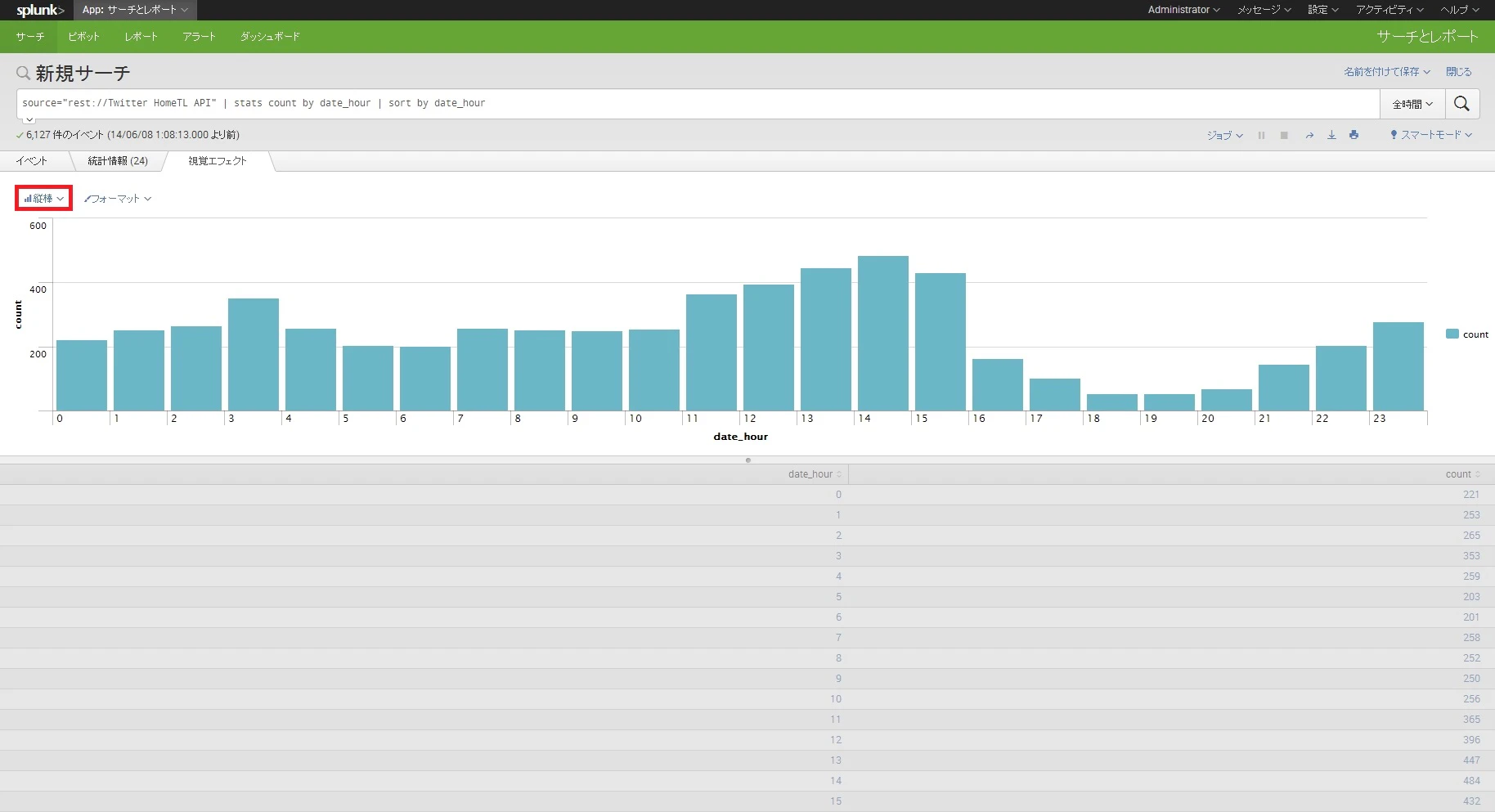Click the count legend color swatch
Screen dimensions: 1495x812
point(1452,334)
